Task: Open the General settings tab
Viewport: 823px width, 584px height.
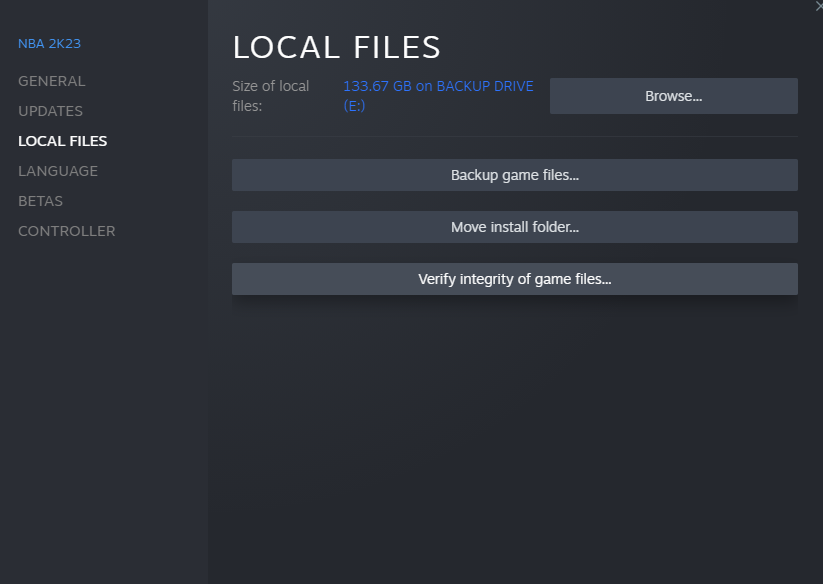Action: [51, 81]
